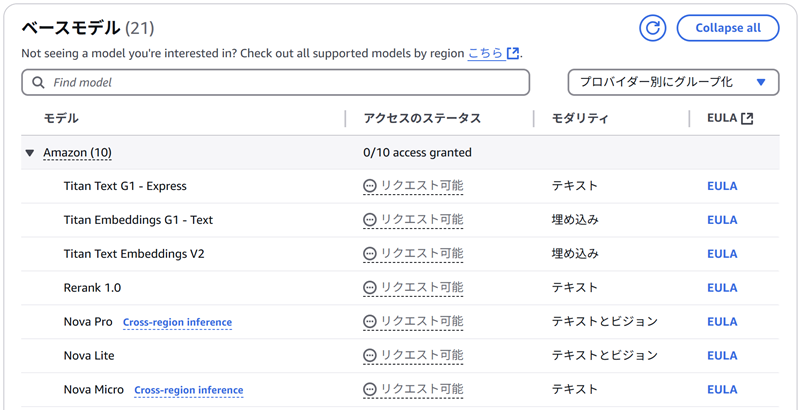The image size is (800, 410).
Task: Click the EULA column external link icon
Action: tap(747, 118)
